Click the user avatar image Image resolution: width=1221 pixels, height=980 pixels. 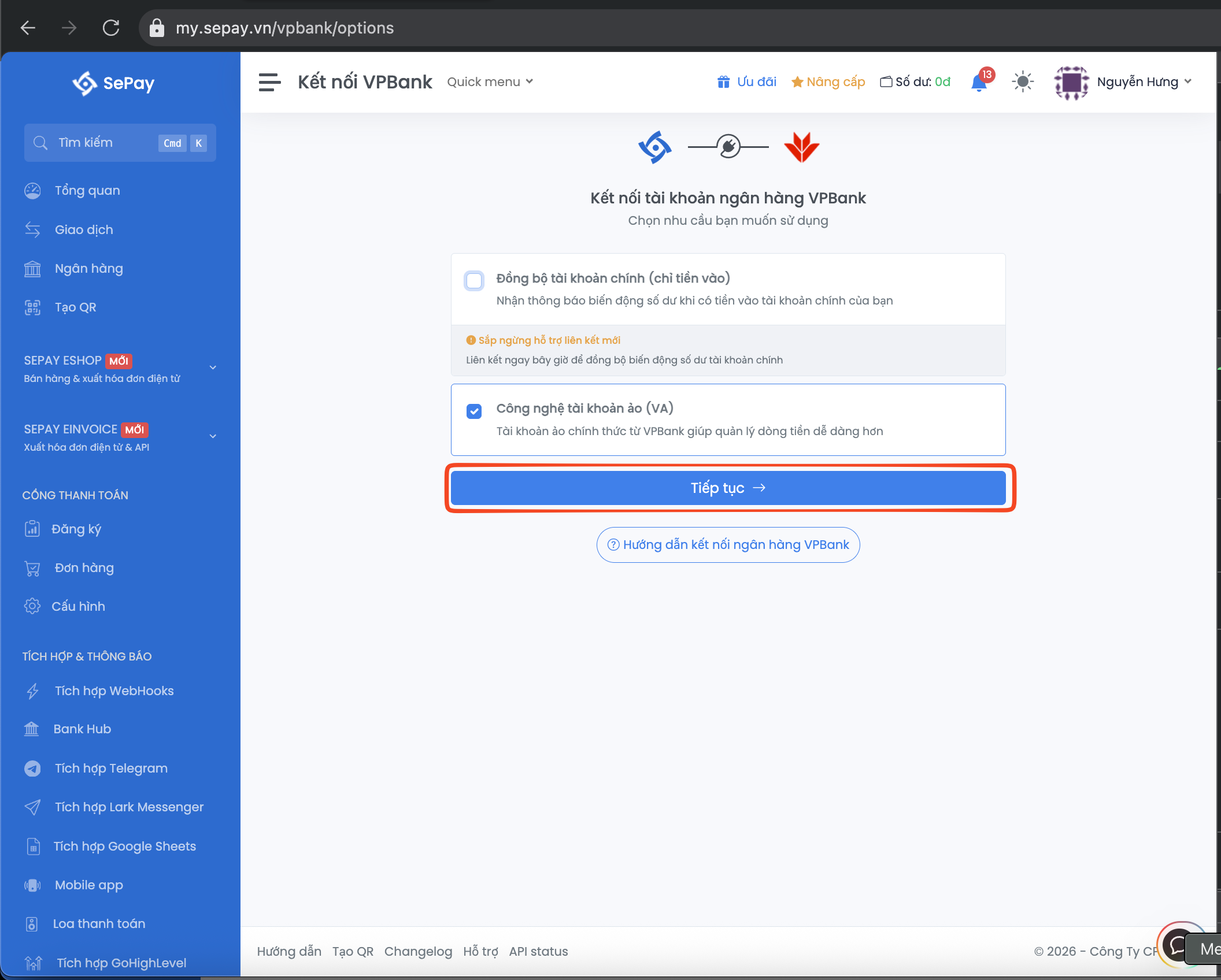pyautogui.click(x=1071, y=82)
